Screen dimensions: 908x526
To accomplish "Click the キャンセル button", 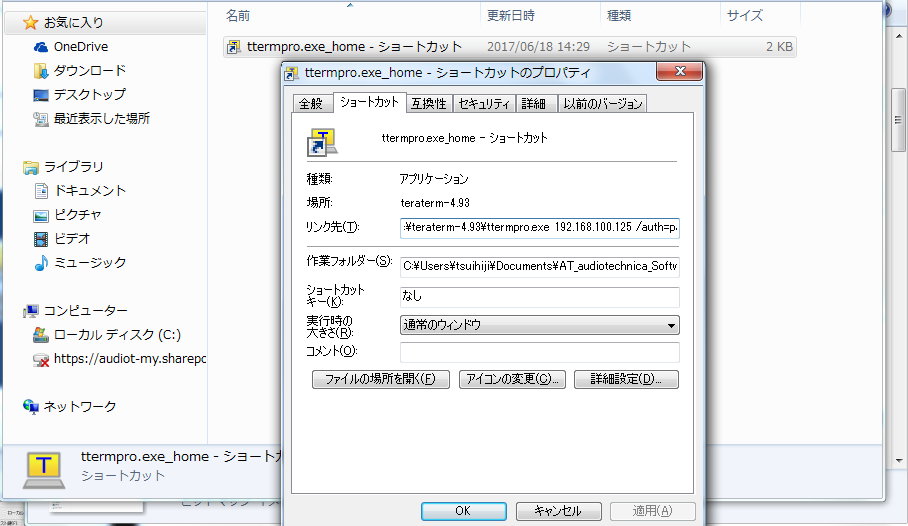I will [558, 511].
